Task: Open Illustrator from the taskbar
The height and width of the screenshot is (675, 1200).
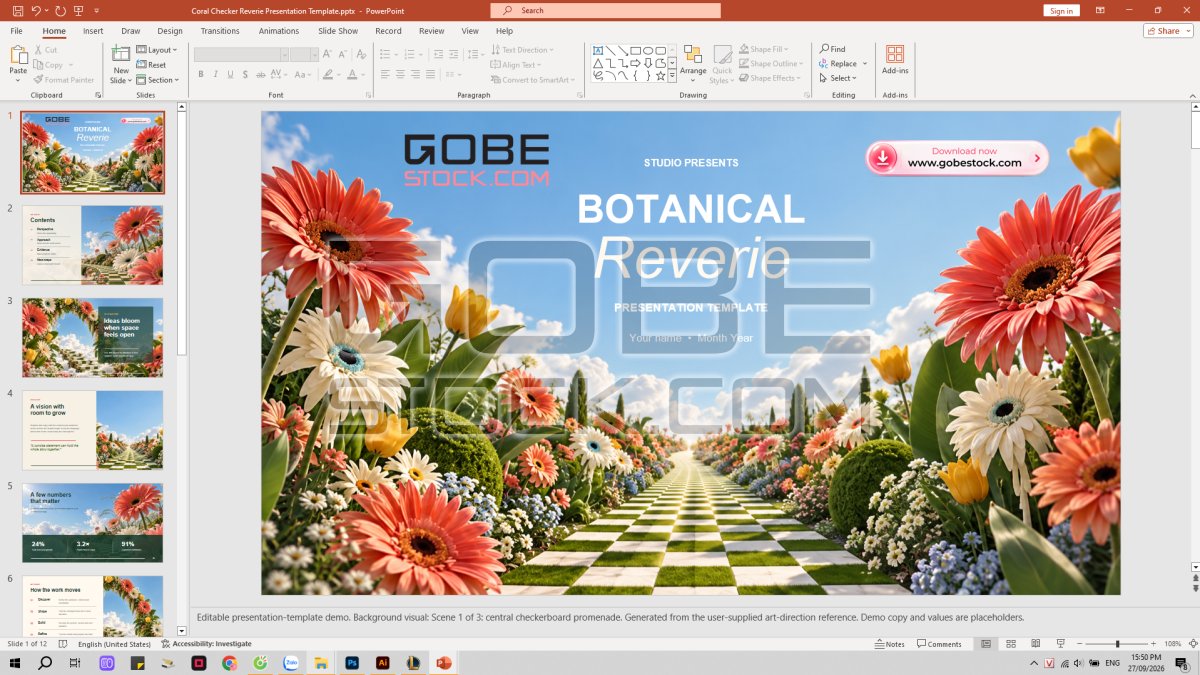Action: [382, 663]
